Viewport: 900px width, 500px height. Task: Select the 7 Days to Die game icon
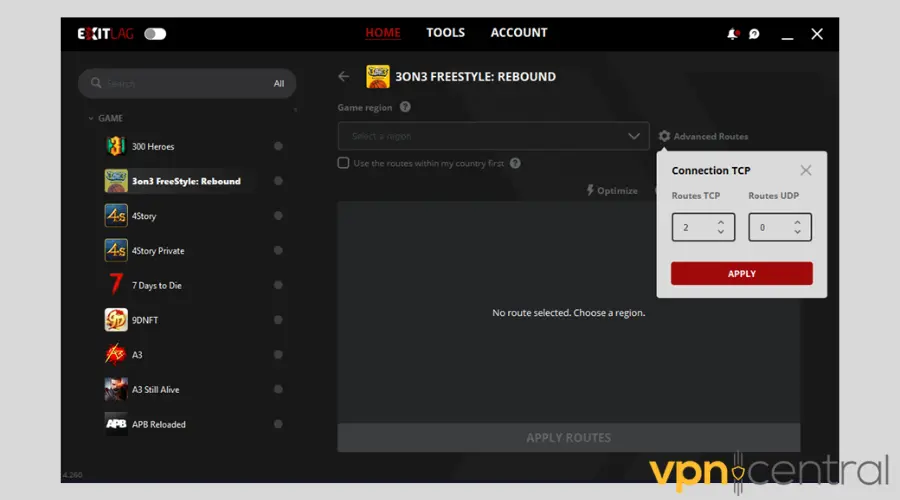(116, 285)
